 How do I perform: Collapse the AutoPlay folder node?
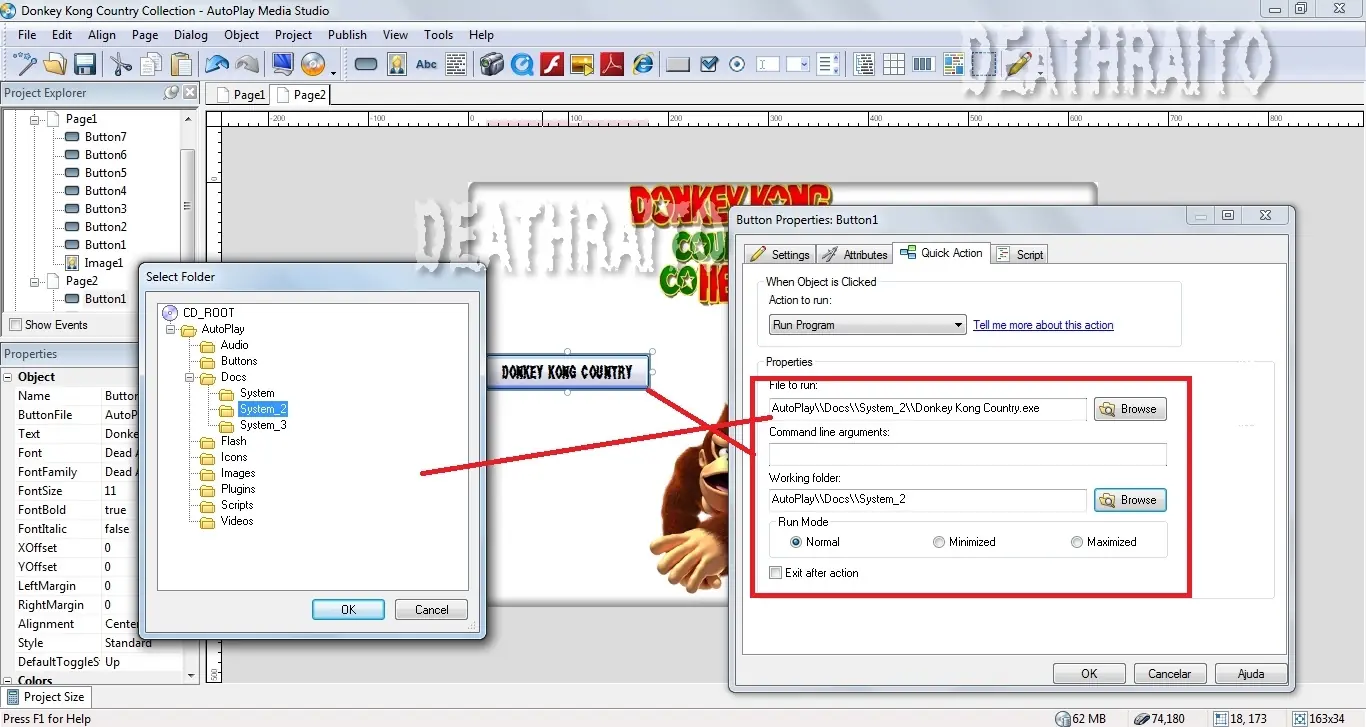click(x=170, y=329)
